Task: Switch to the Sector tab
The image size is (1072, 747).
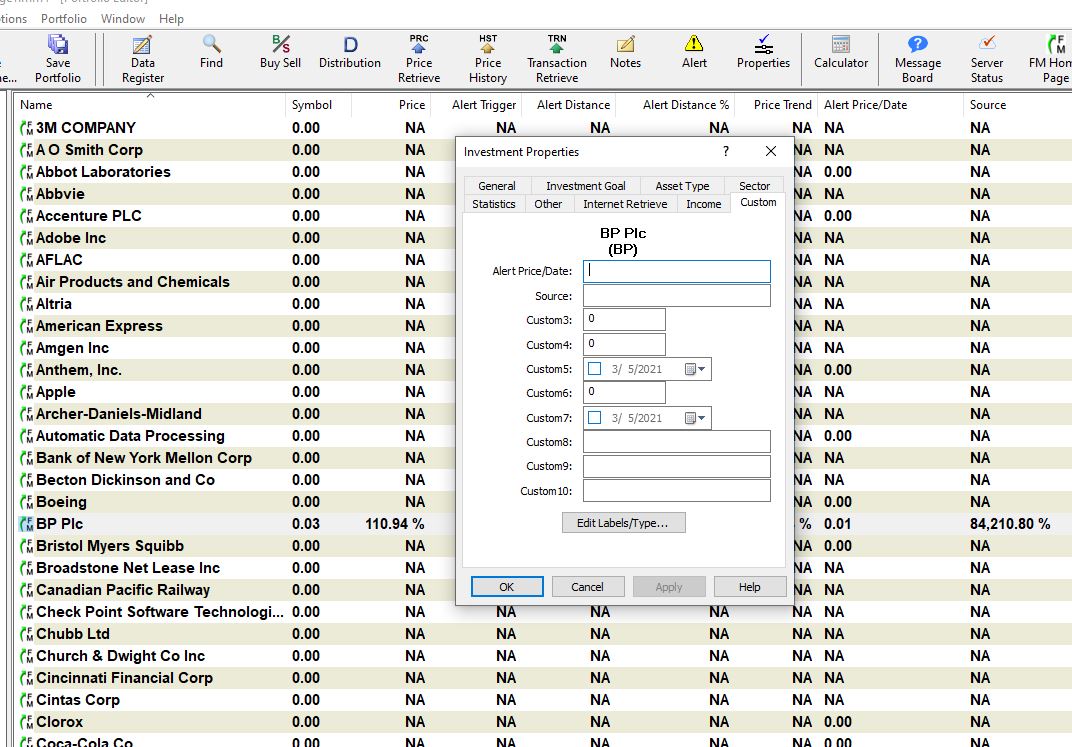Action: 754,186
